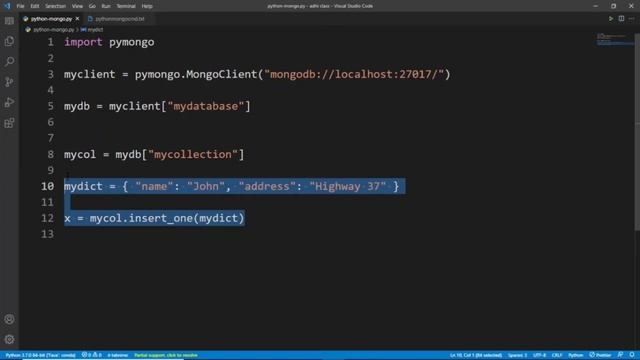Image resolution: width=640 pixels, height=360 pixels.
Task: Switch to the python-mongo.py tab
Action: (51, 19)
